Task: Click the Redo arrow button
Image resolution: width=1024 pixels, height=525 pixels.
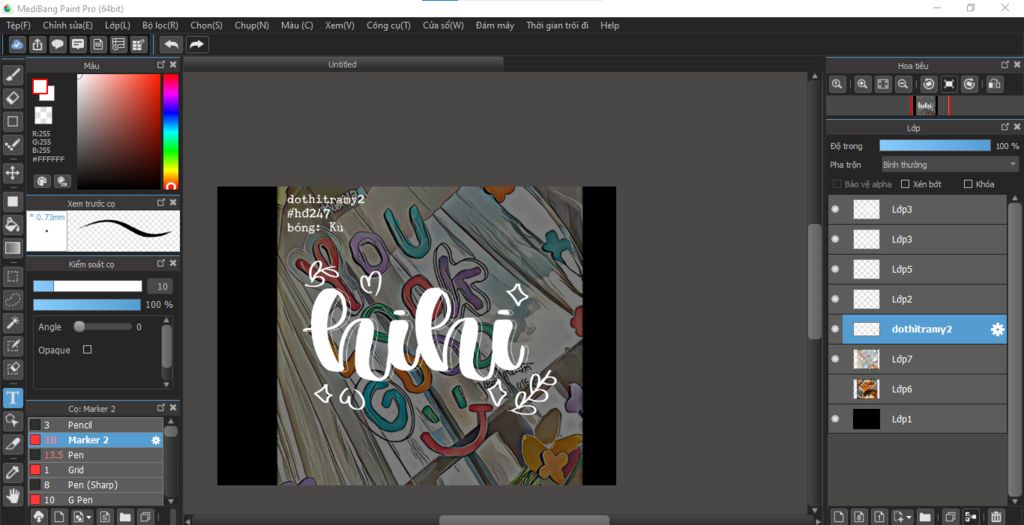Action: click(x=196, y=44)
